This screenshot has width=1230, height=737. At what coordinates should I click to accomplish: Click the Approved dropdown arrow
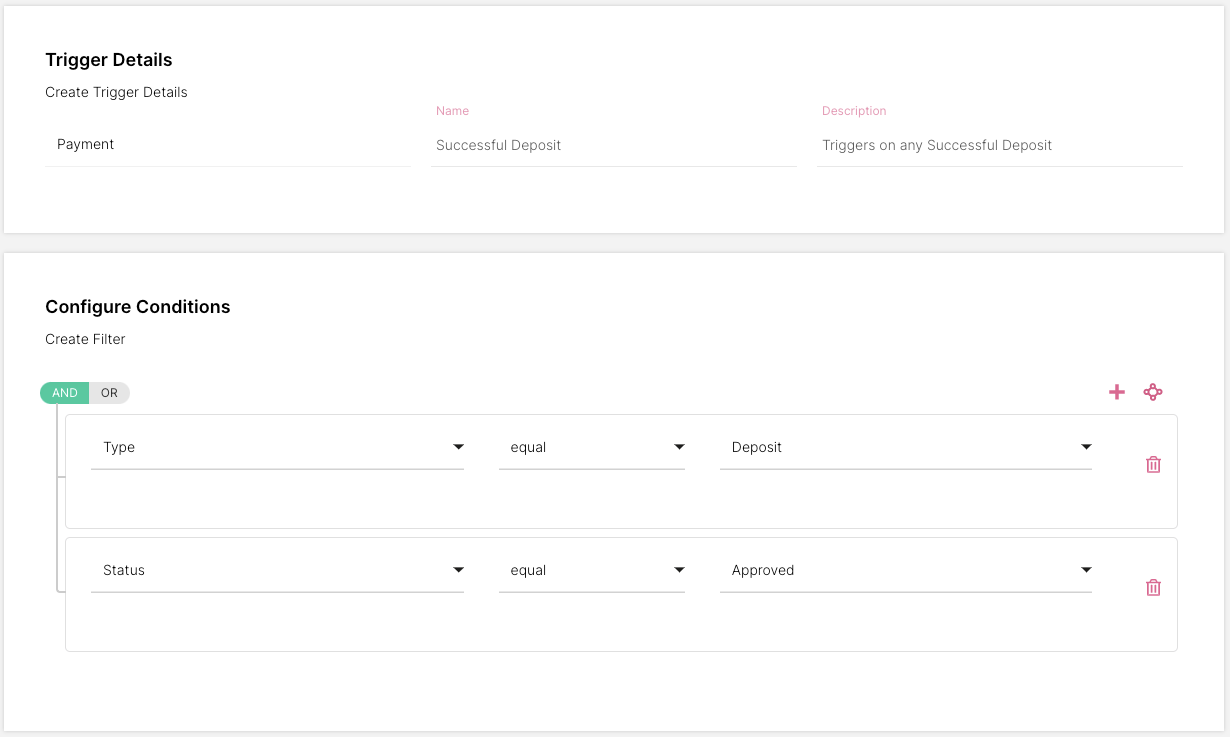[1086, 570]
